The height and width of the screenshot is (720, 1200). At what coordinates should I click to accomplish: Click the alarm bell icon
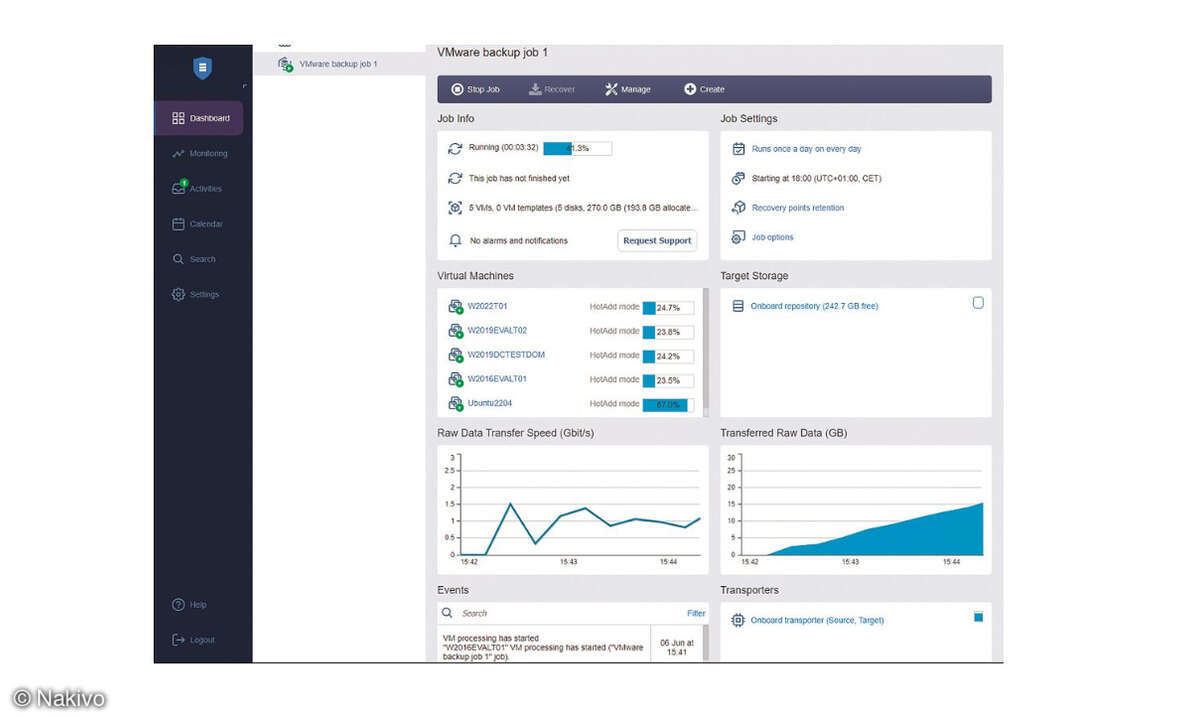455,241
